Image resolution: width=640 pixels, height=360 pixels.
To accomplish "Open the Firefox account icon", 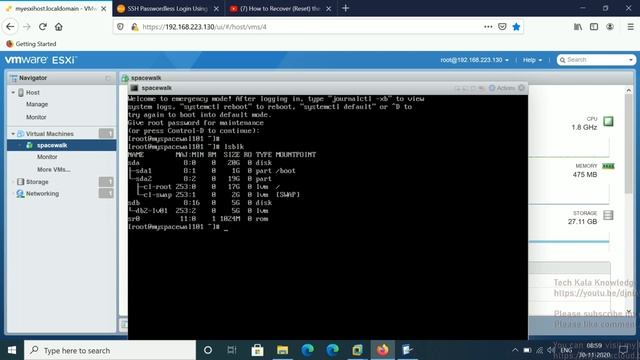I will (x=610, y=27).
